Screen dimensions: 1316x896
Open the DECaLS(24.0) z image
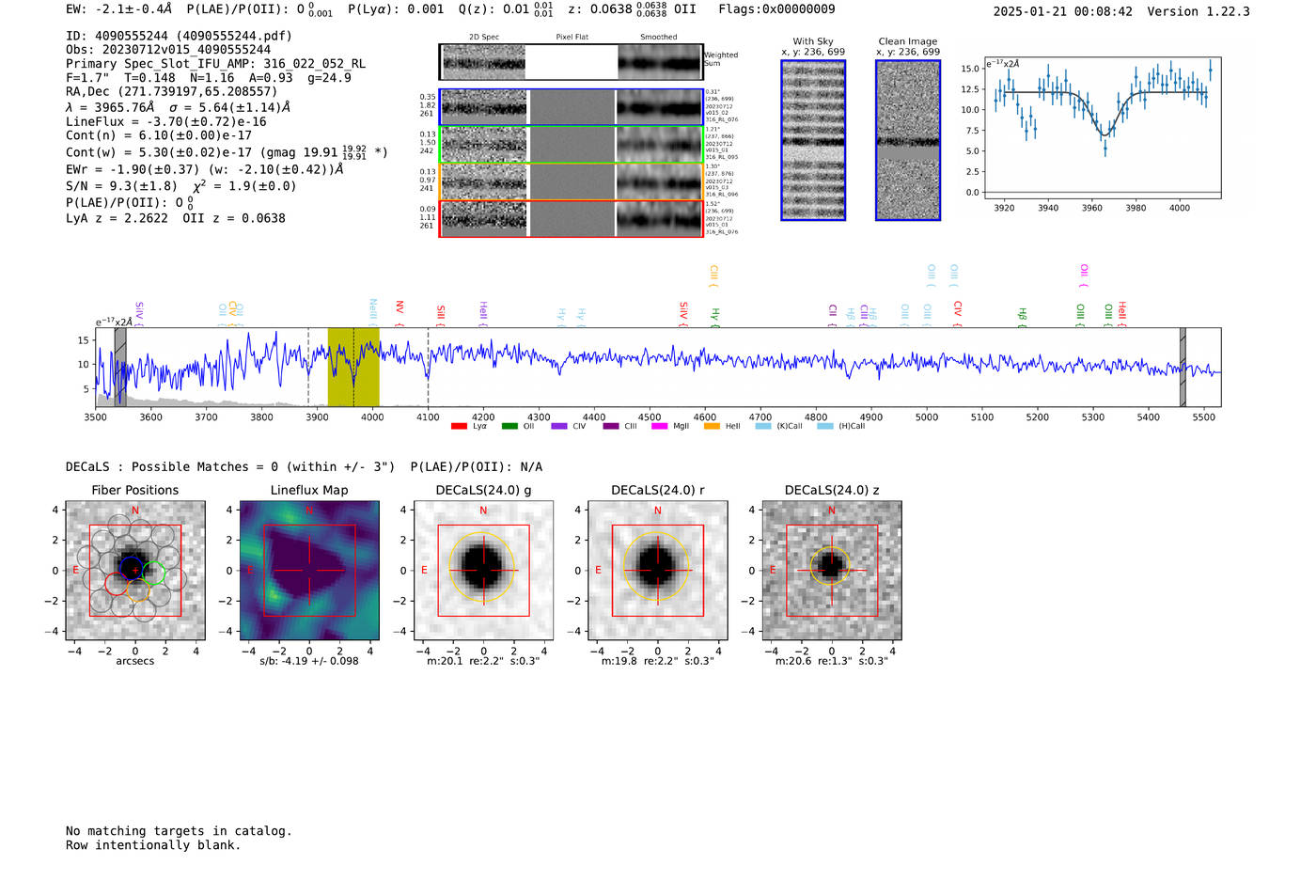click(x=831, y=571)
